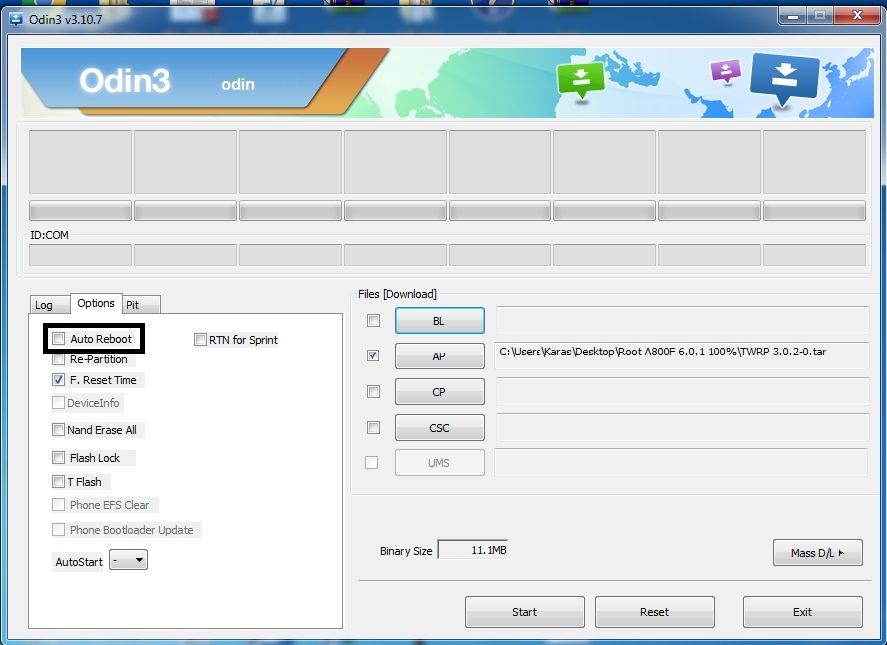This screenshot has height=645, width=887.
Task: Toggle the Re-Partition checkbox
Action: tap(58, 359)
